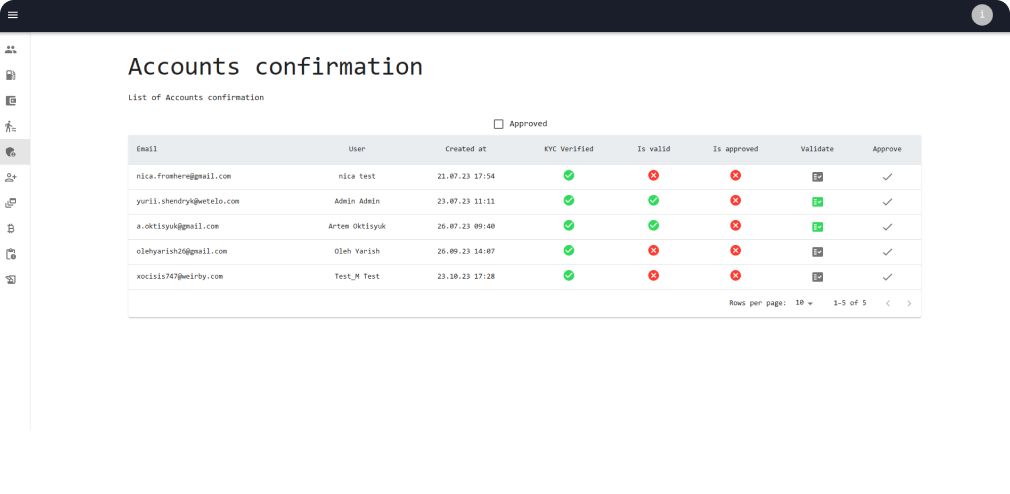The image size is (1010, 494).
Task: Go to next page arrow
Action: coord(909,303)
